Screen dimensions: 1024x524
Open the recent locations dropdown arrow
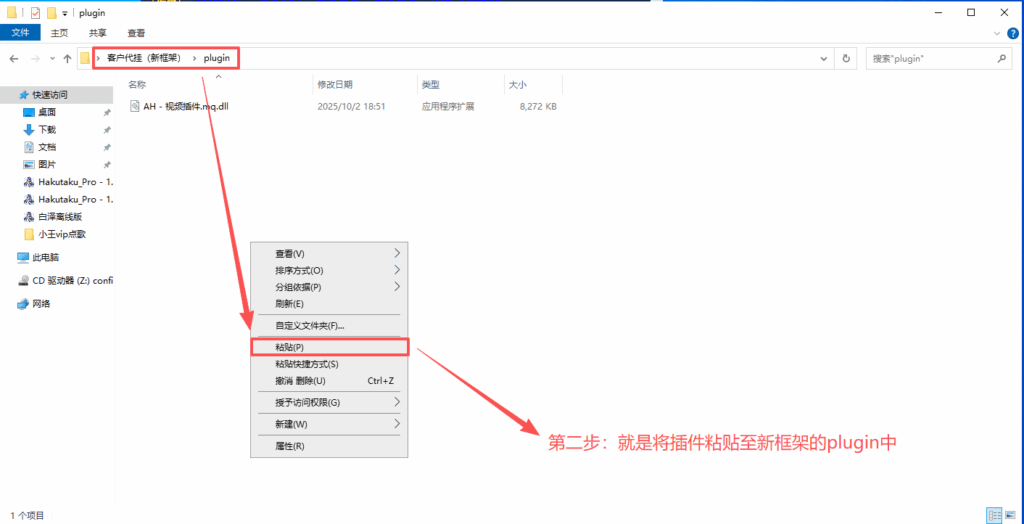coord(53,58)
